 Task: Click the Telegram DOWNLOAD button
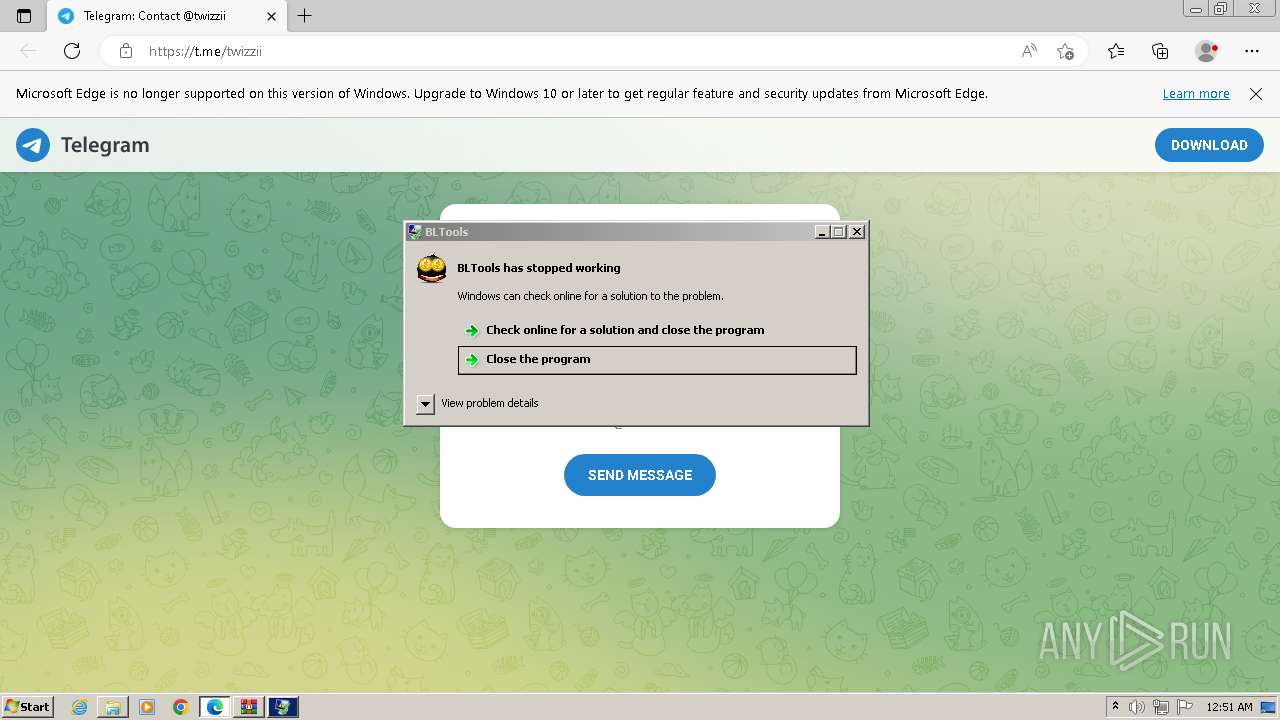click(1209, 145)
